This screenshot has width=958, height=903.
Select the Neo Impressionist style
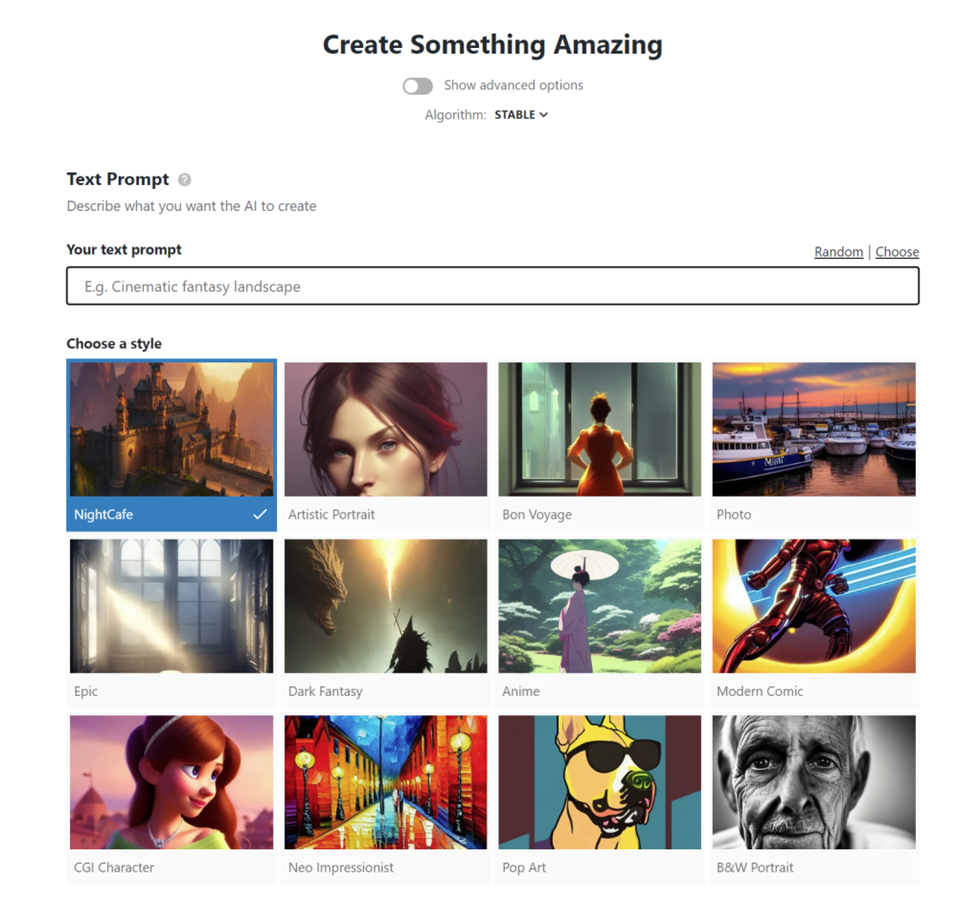386,799
